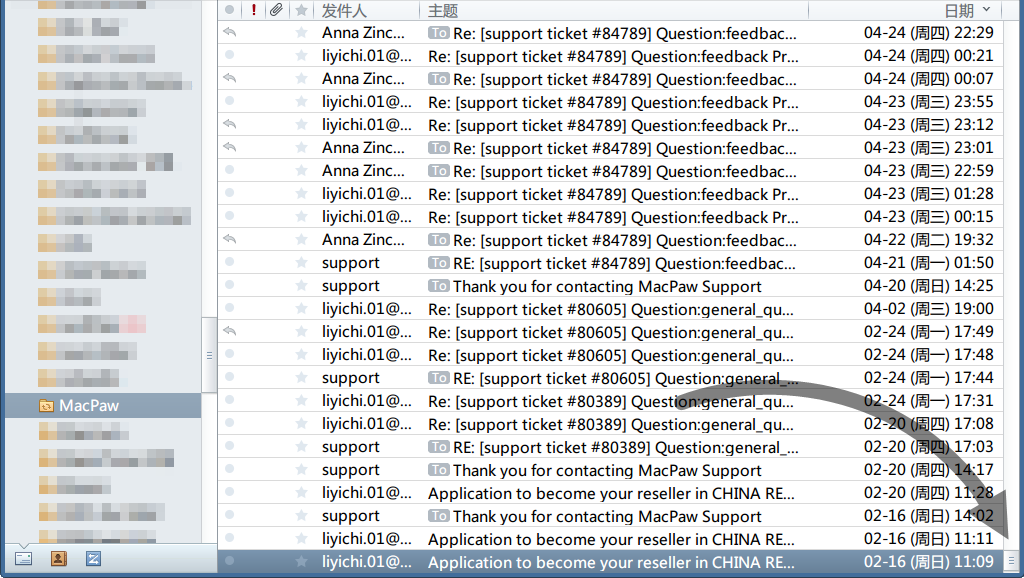Open the third blue icon in bottom-left bar
1024x578 pixels.
pyautogui.click(x=93, y=559)
